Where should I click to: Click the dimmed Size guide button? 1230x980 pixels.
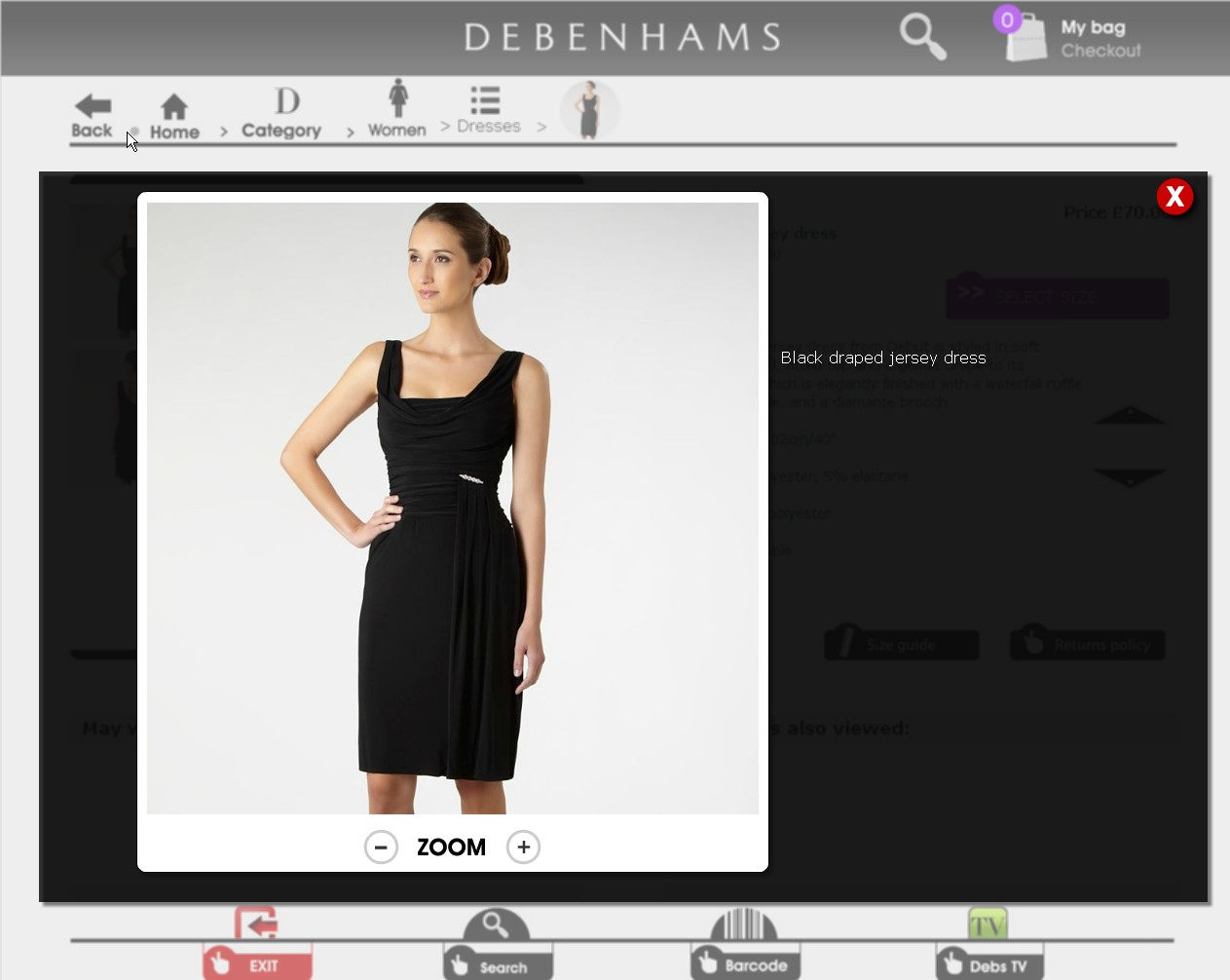pyautogui.click(x=902, y=644)
